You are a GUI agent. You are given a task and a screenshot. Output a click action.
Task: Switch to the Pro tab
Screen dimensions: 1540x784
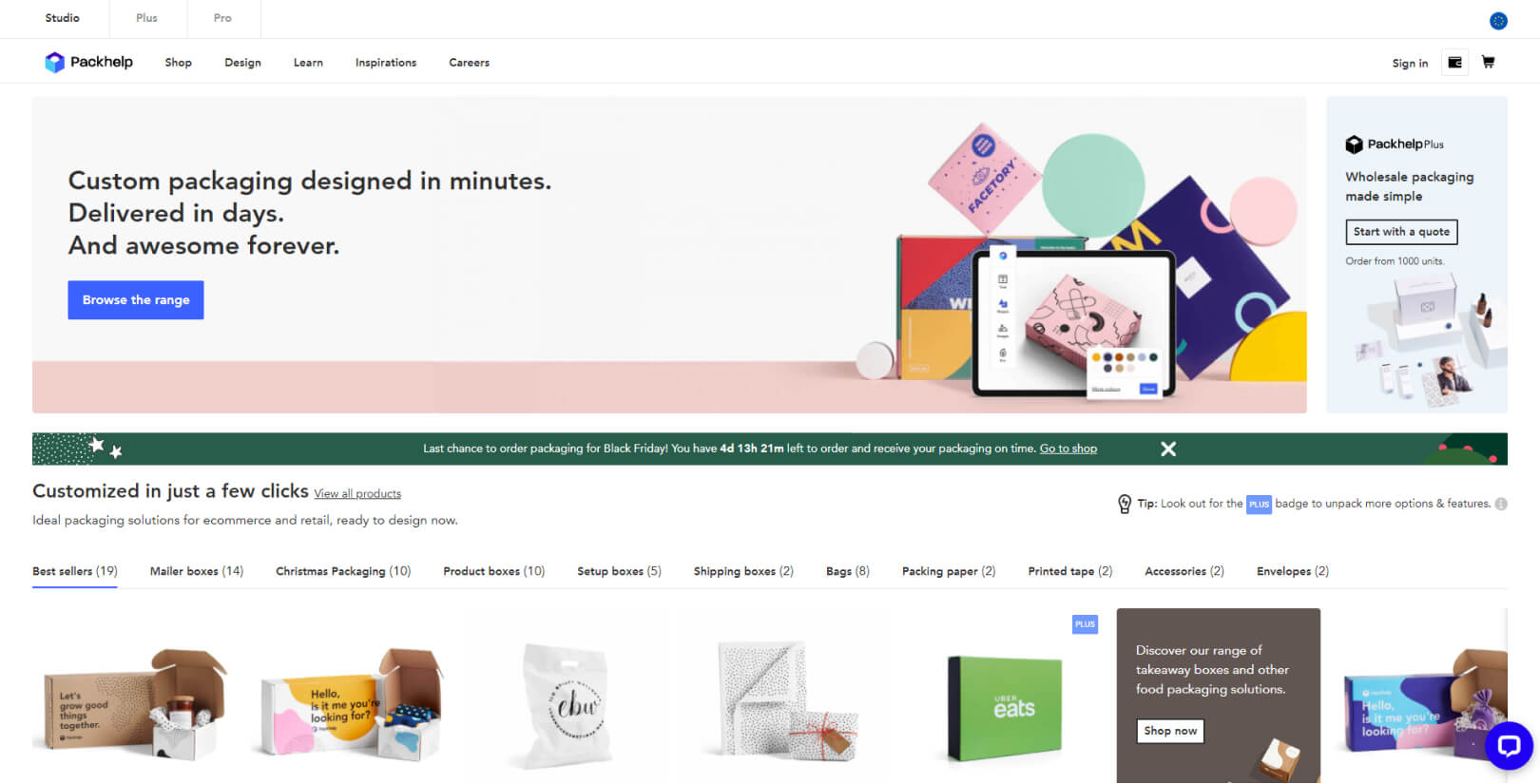pyautogui.click(x=222, y=18)
